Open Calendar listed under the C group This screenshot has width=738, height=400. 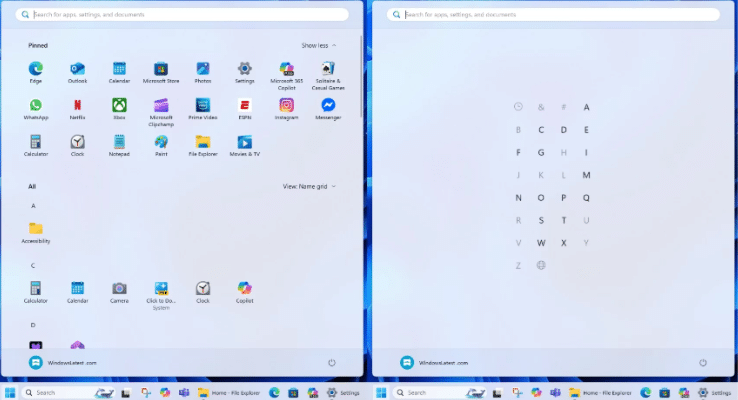pos(78,292)
